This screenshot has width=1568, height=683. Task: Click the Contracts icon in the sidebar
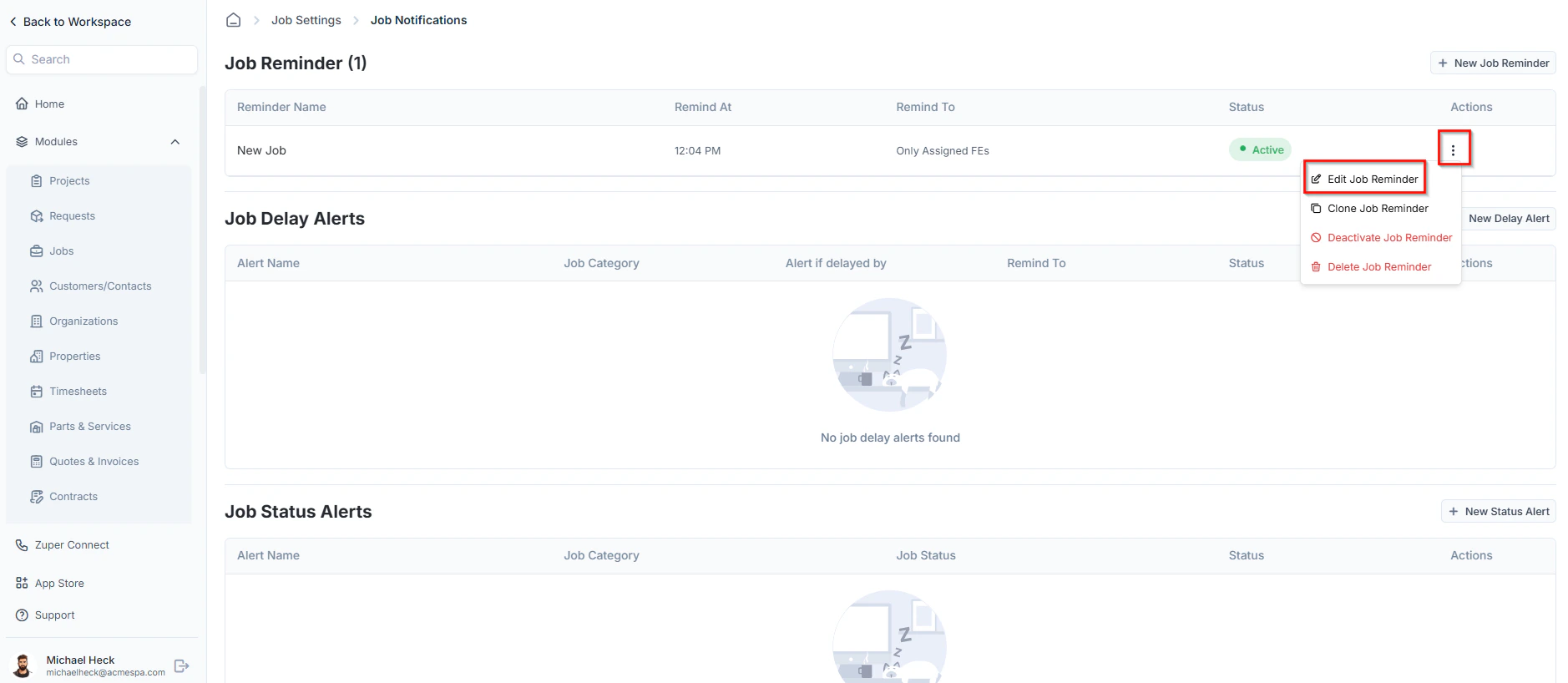[36, 497]
